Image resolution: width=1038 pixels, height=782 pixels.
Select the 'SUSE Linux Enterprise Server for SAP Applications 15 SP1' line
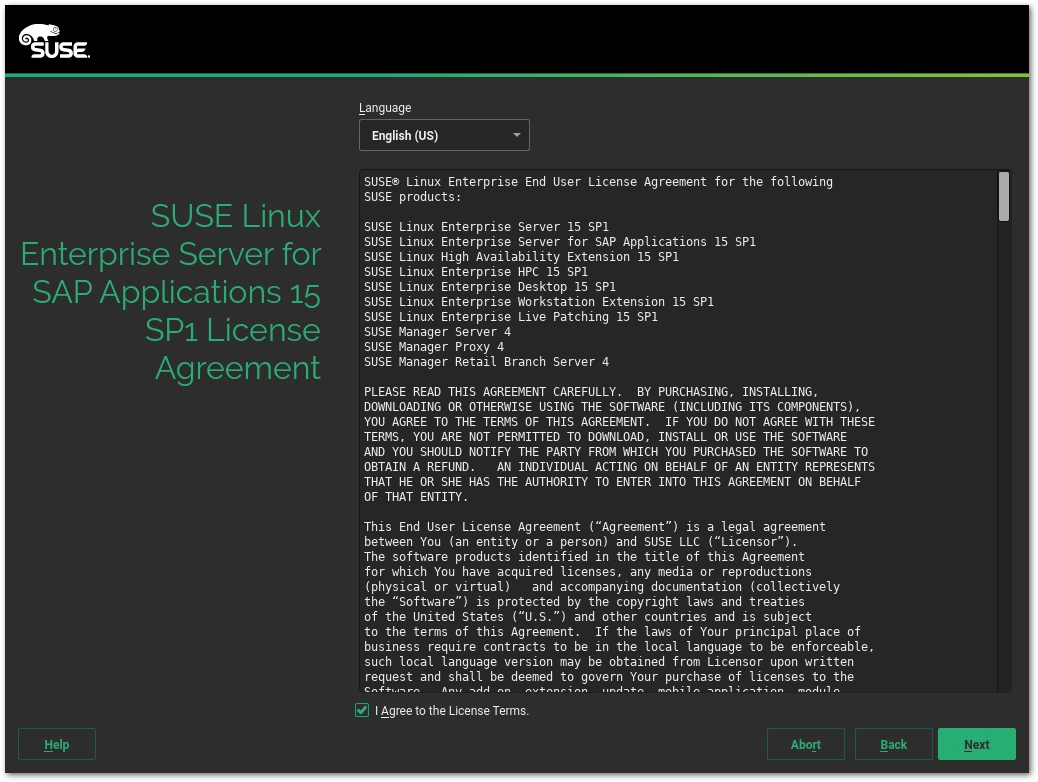[x=559, y=242]
